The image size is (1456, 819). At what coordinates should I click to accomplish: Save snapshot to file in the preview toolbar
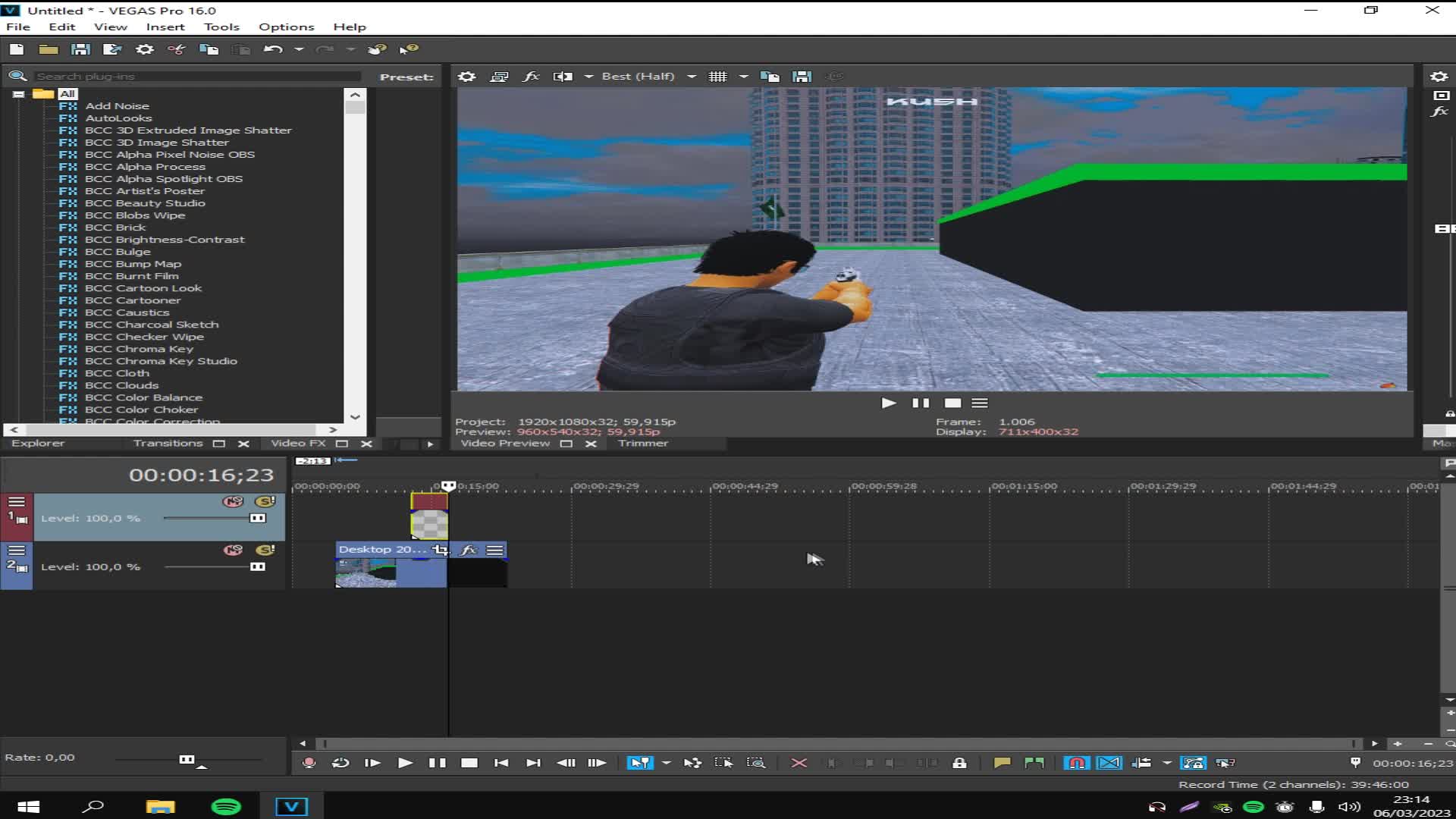tap(802, 77)
